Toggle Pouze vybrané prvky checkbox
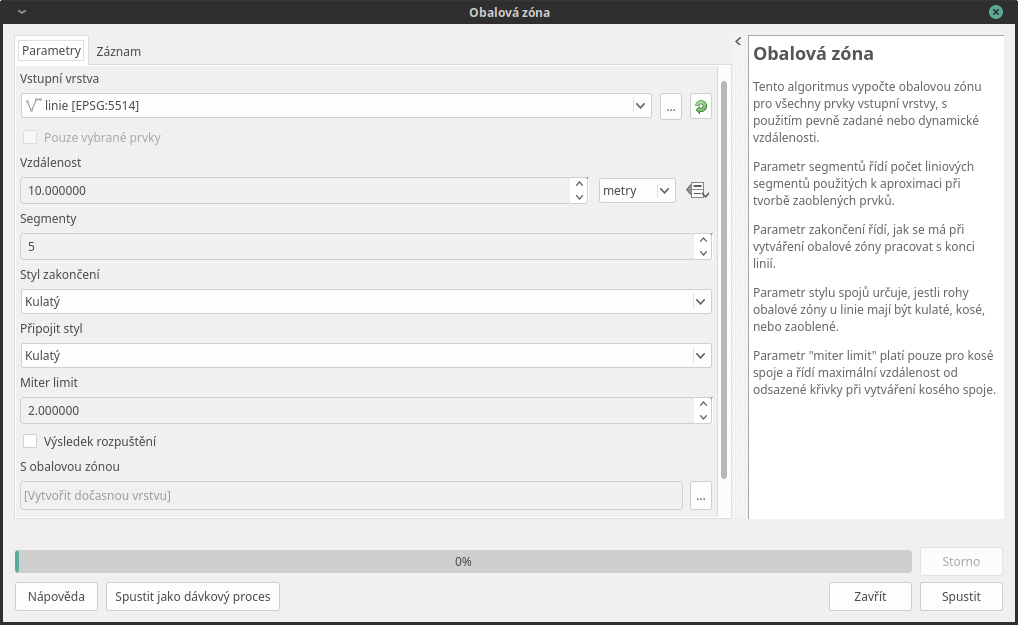This screenshot has height=625, width=1018. [30, 138]
